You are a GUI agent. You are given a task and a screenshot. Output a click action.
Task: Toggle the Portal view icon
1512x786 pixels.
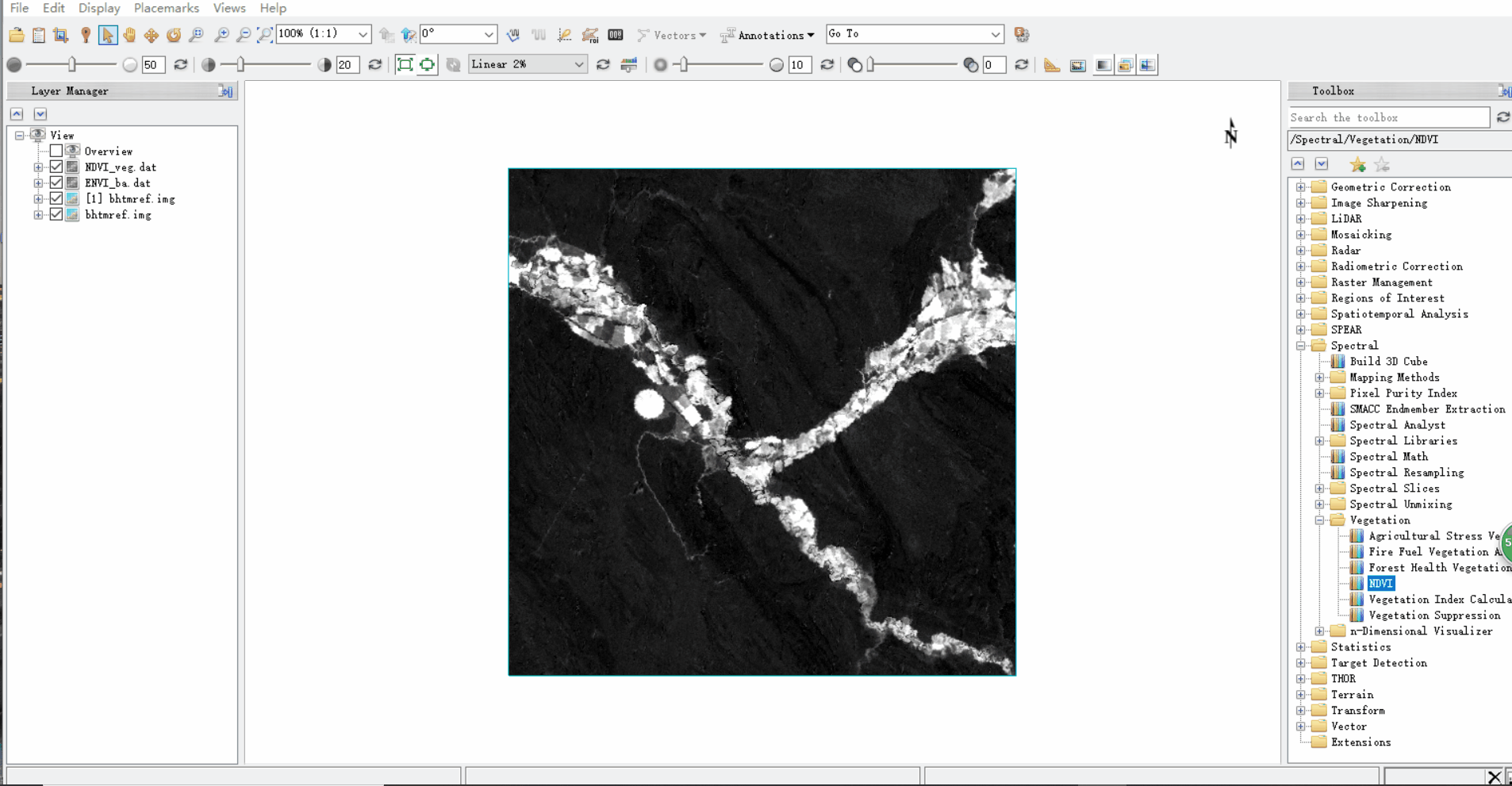(1077, 65)
